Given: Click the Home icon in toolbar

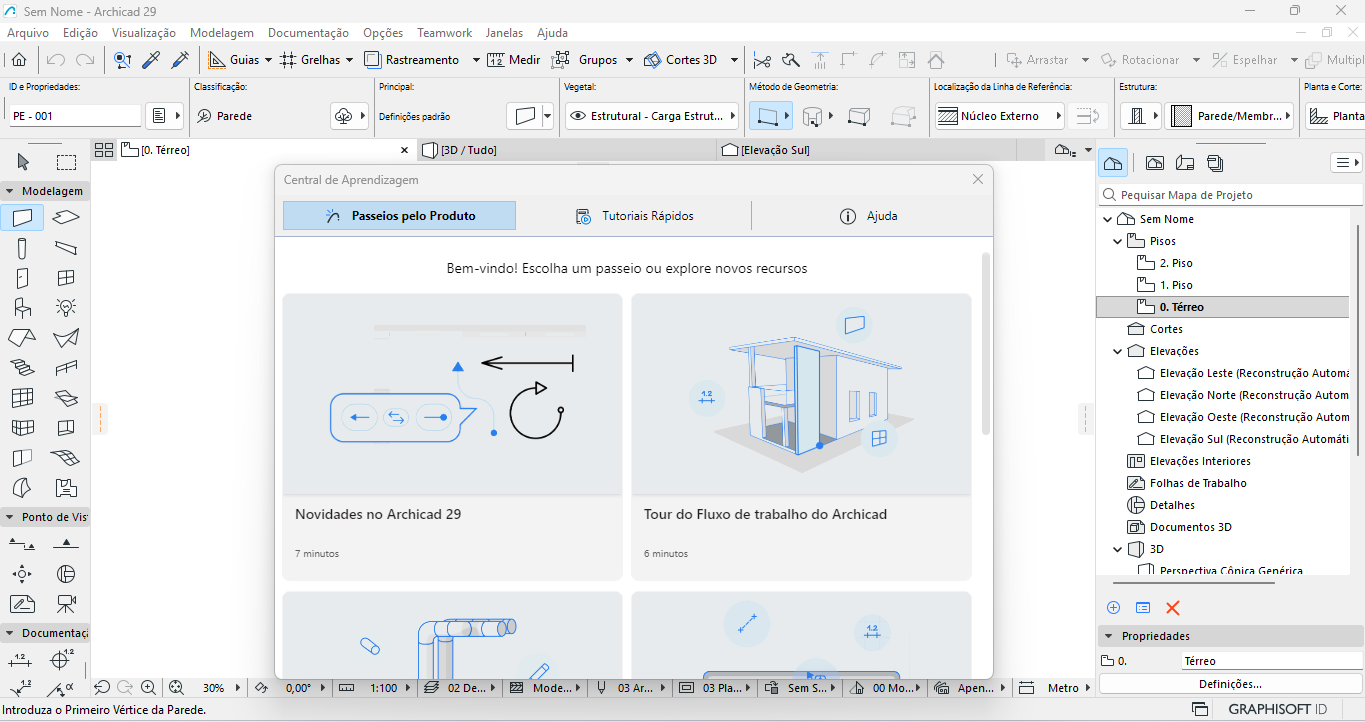Looking at the screenshot, I should (19, 60).
